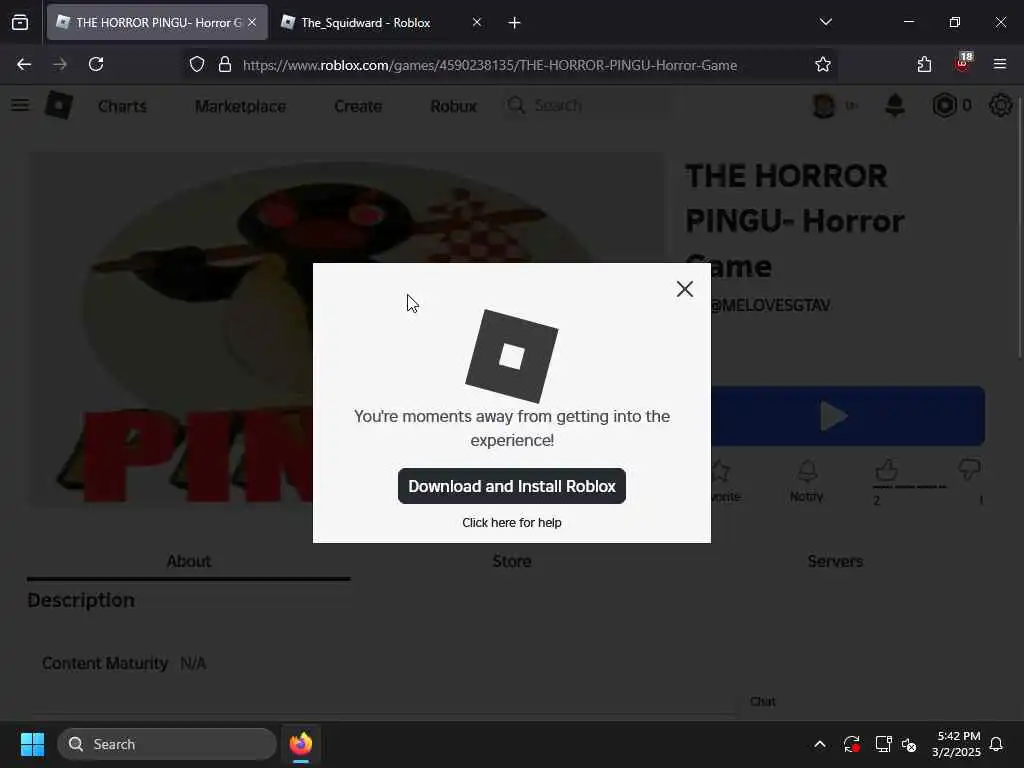Viewport: 1024px width, 768px height.
Task: Click Firefox icon in taskbar
Action: [x=301, y=744]
